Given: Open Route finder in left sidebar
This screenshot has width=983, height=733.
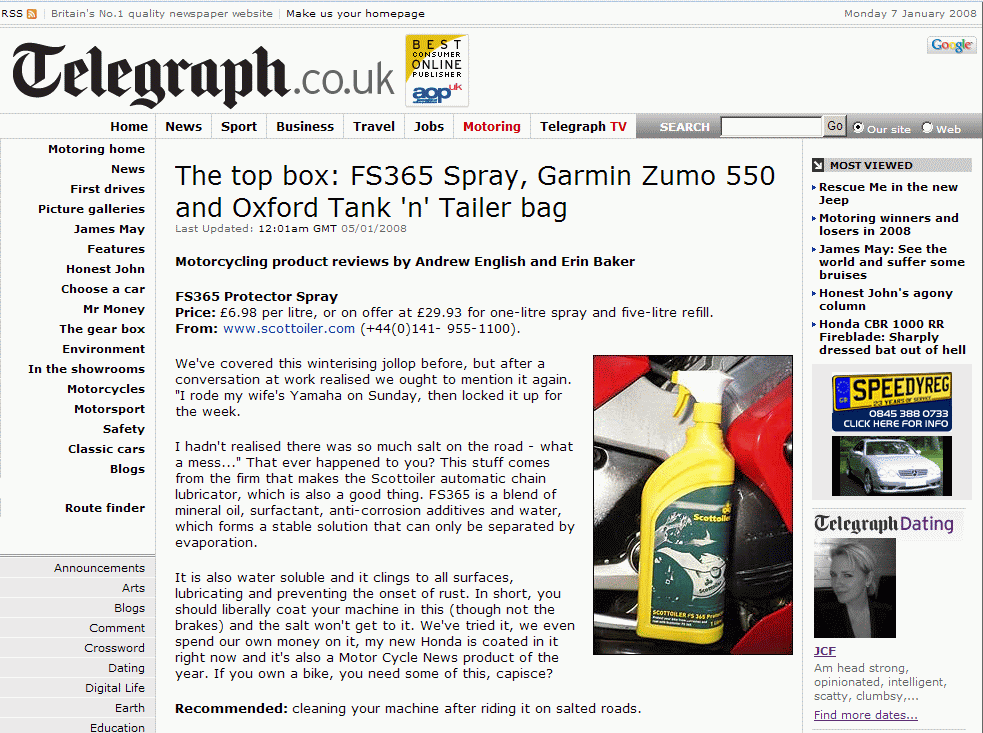Looking at the screenshot, I should click(x=105, y=508).
